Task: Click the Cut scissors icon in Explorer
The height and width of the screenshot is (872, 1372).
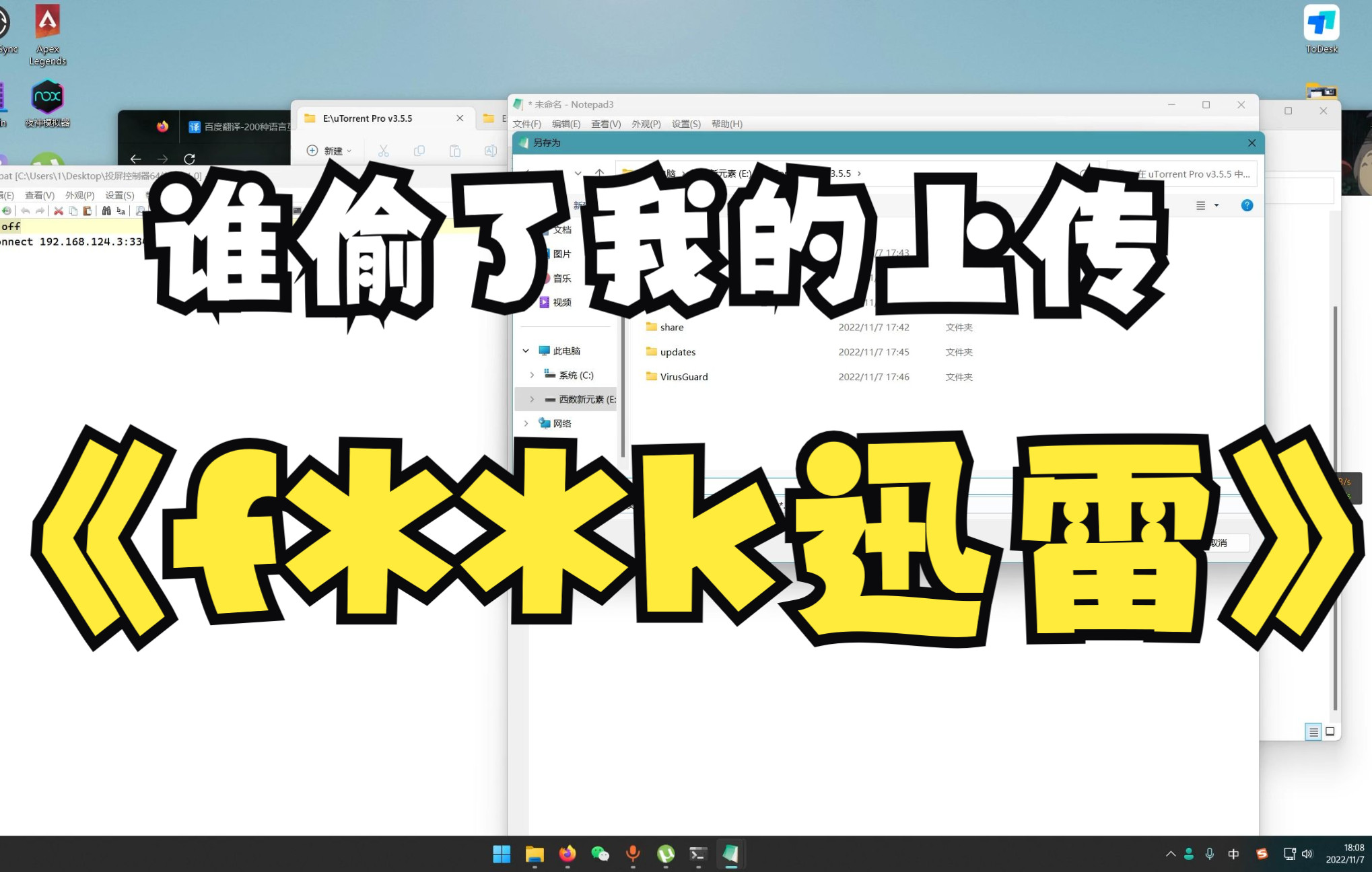Action: [383, 151]
